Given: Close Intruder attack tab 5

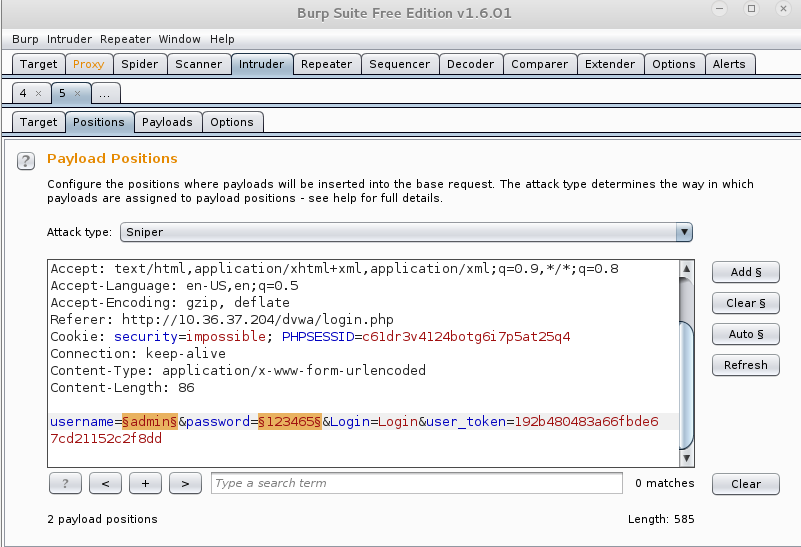Looking at the screenshot, I should (x=78, y=93).
